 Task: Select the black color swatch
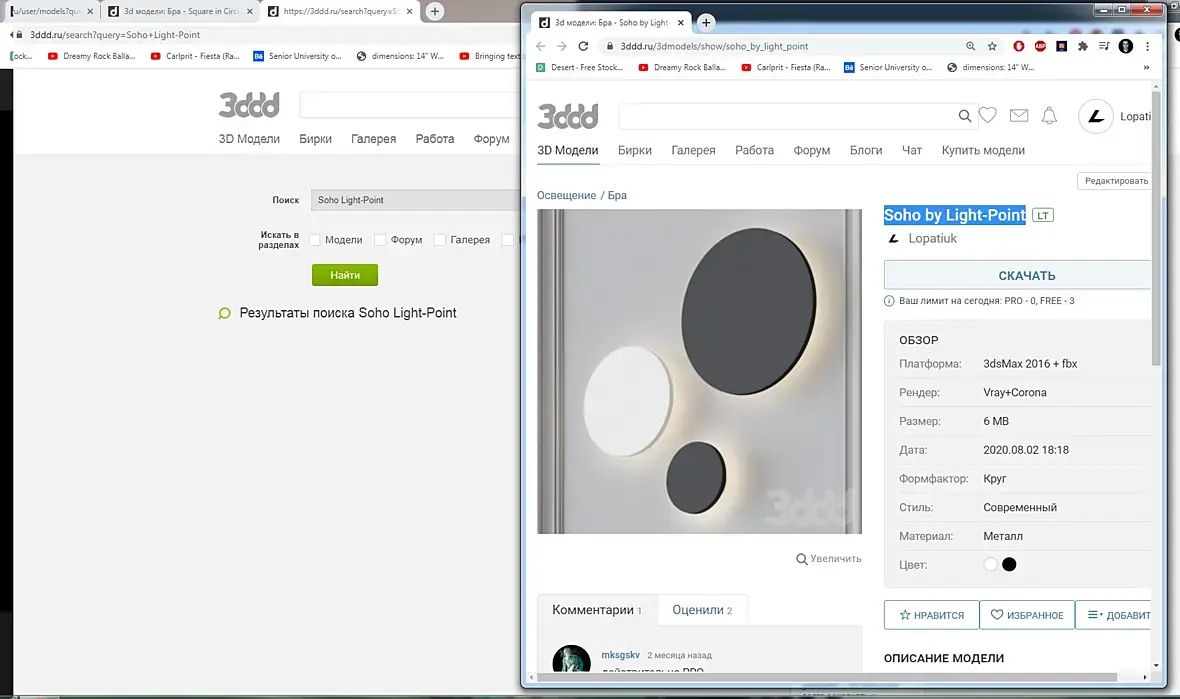point(1009,564)
